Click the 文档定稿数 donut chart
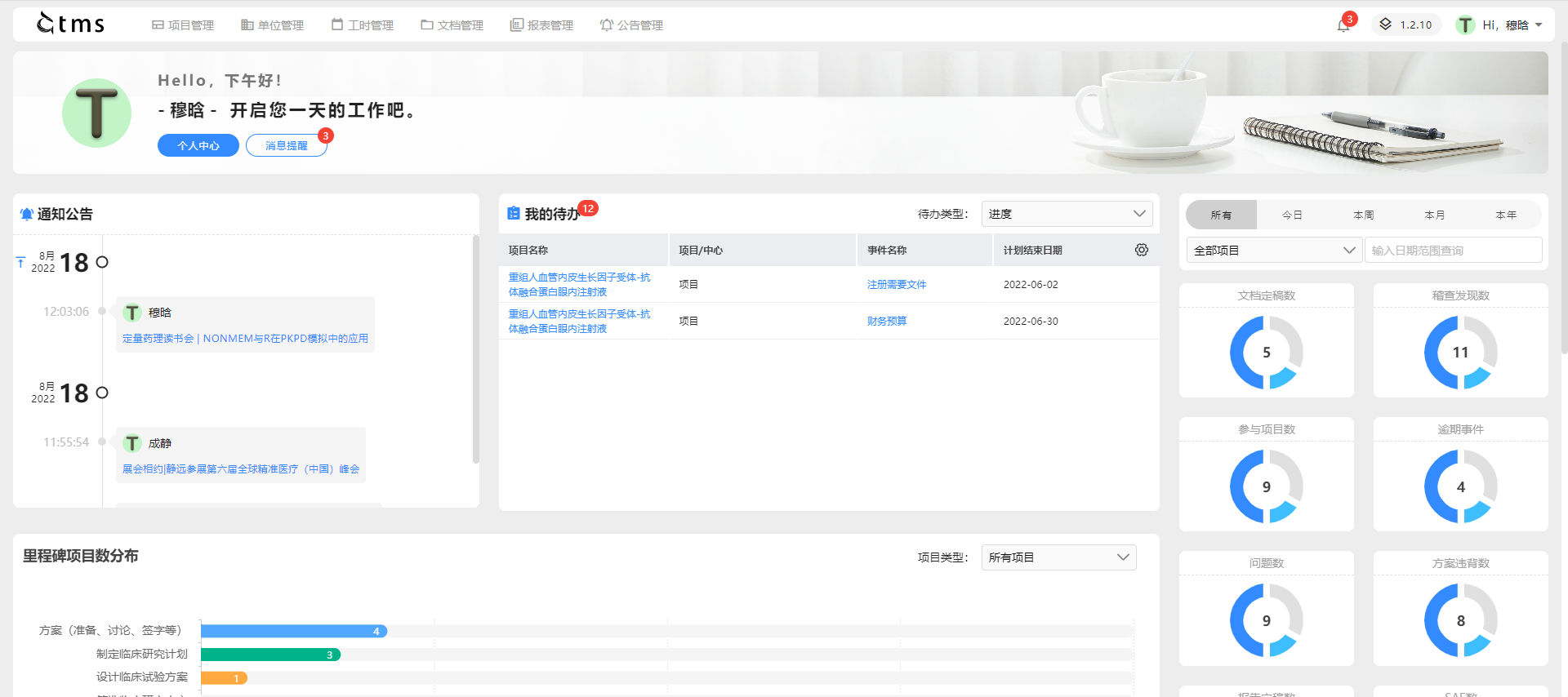Viewport: 1568px width, 697px height. [1266, 353]
